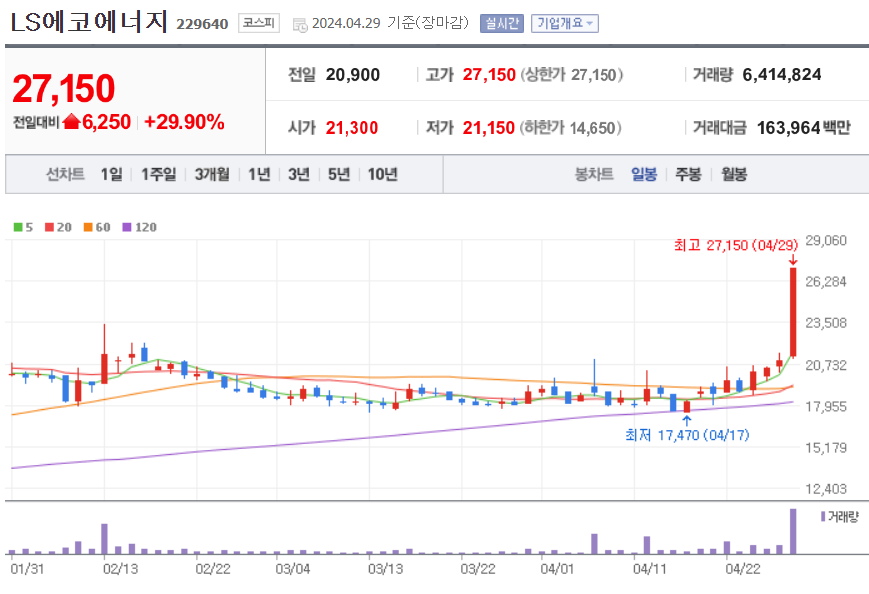Viewport: 869px width, 594px height.
Task: Switch to the 주봉 weekly candle chart
Action: pos(688,175)
